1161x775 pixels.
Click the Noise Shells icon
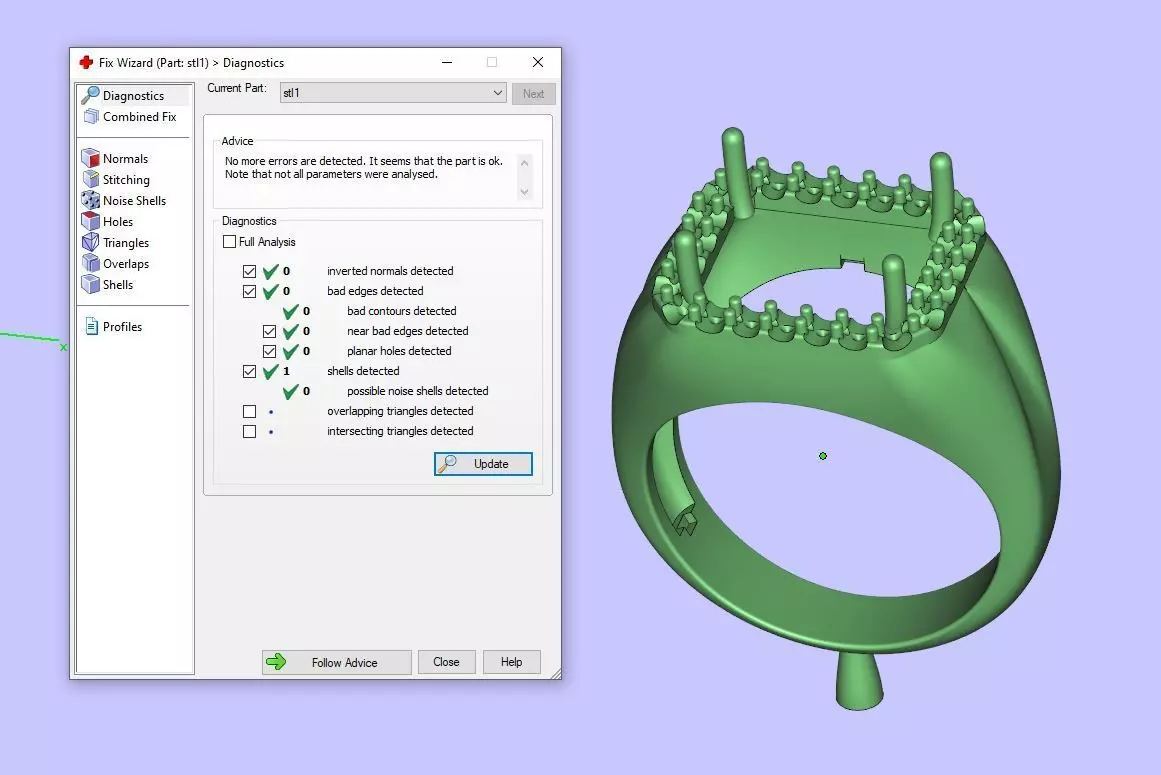pyautogui.click(x=90, y=201)
